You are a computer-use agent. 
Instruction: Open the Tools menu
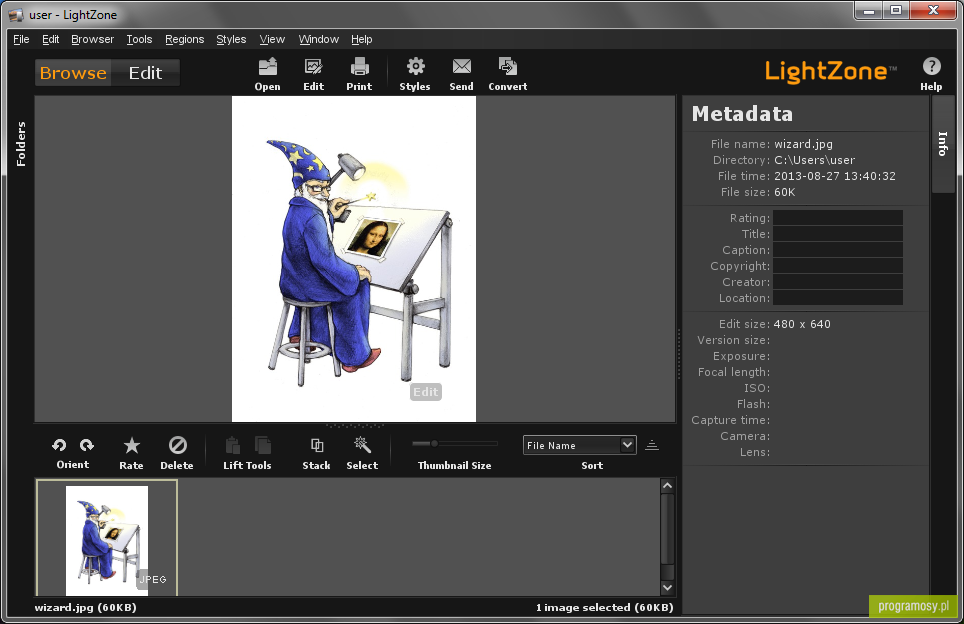[140, 39]
